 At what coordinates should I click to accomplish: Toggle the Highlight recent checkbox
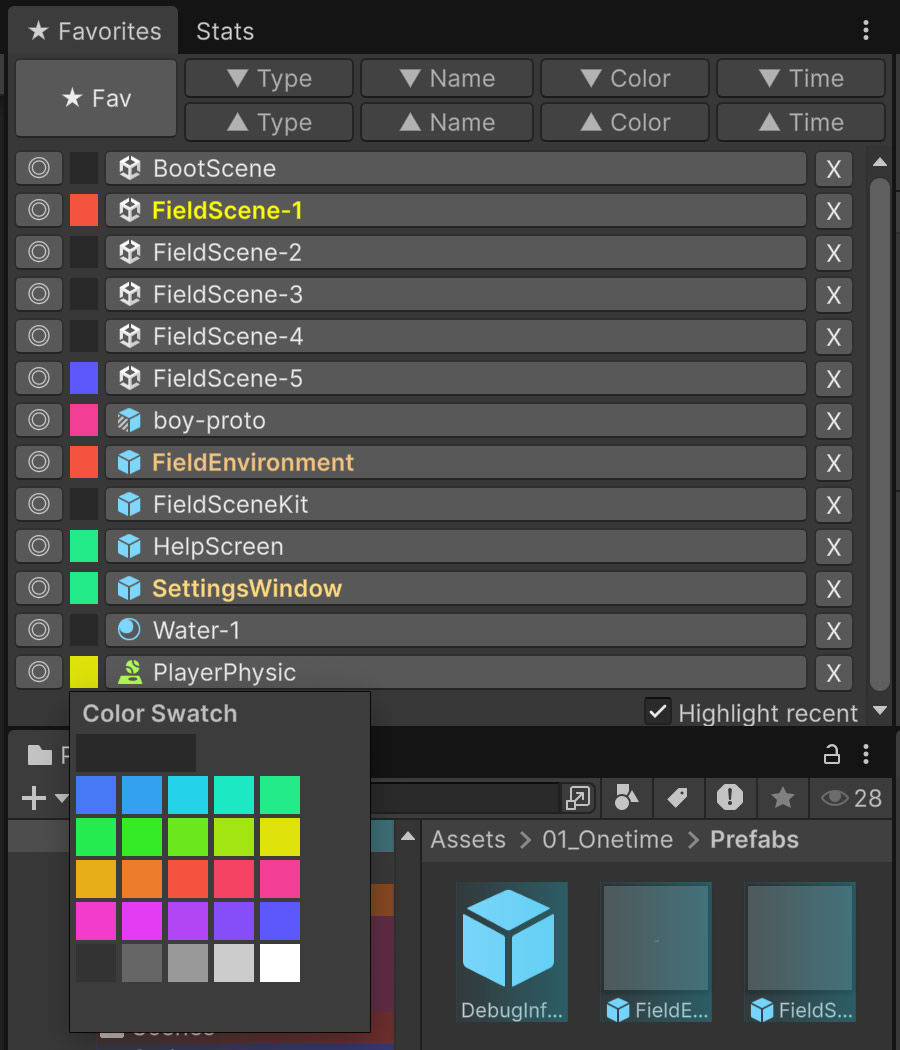(x=657, y=712)
